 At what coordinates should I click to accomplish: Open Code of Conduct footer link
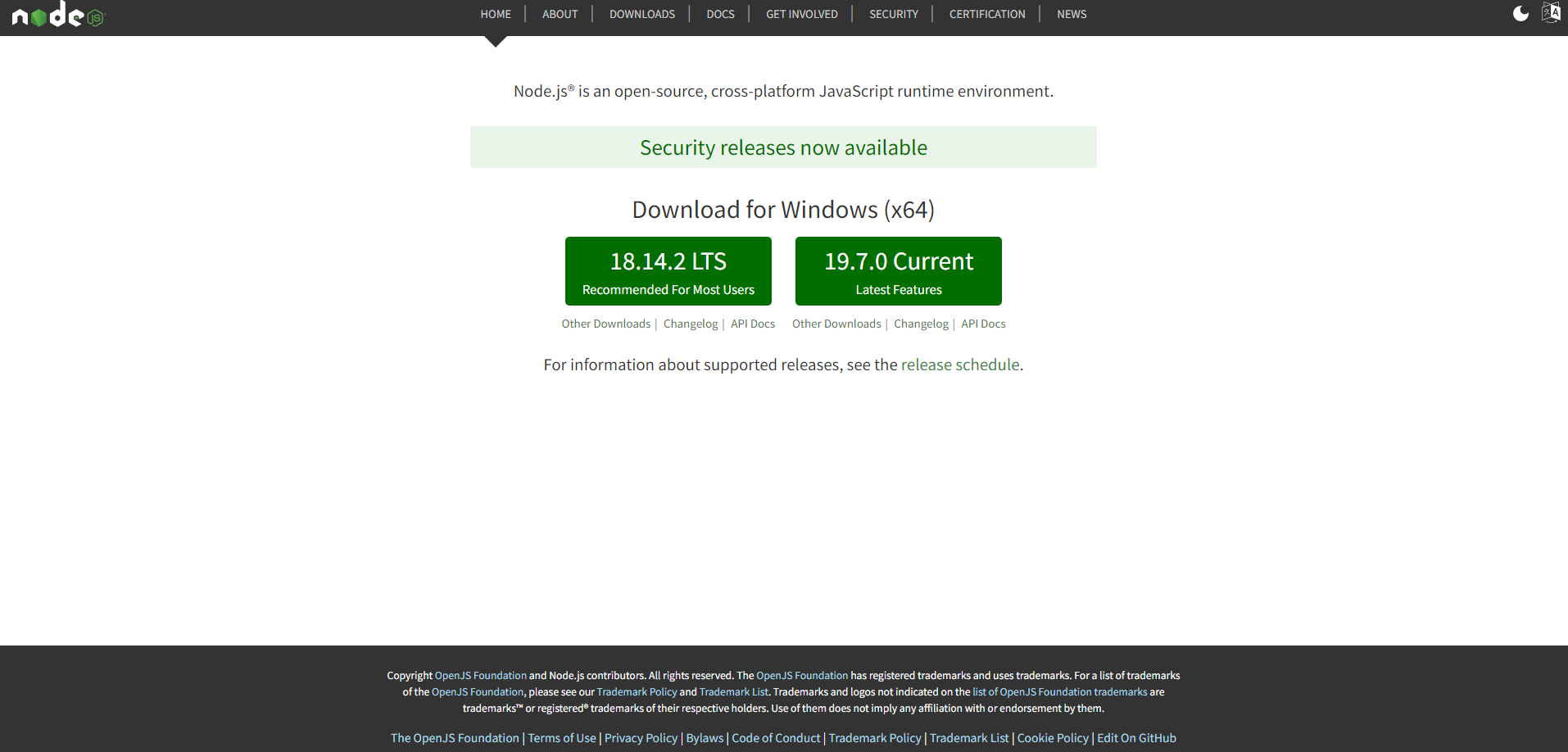click(x=776, y=738)
